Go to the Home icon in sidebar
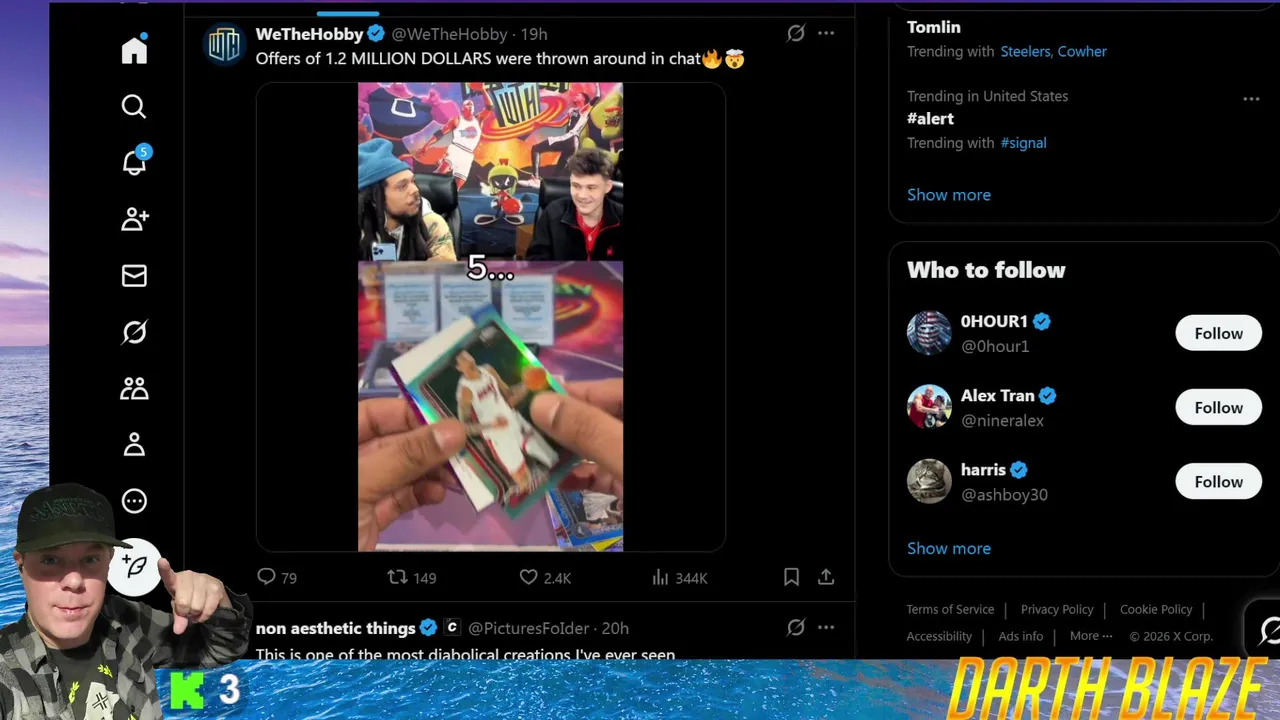This screenshot has height=720, width=1280. point(134,51)
